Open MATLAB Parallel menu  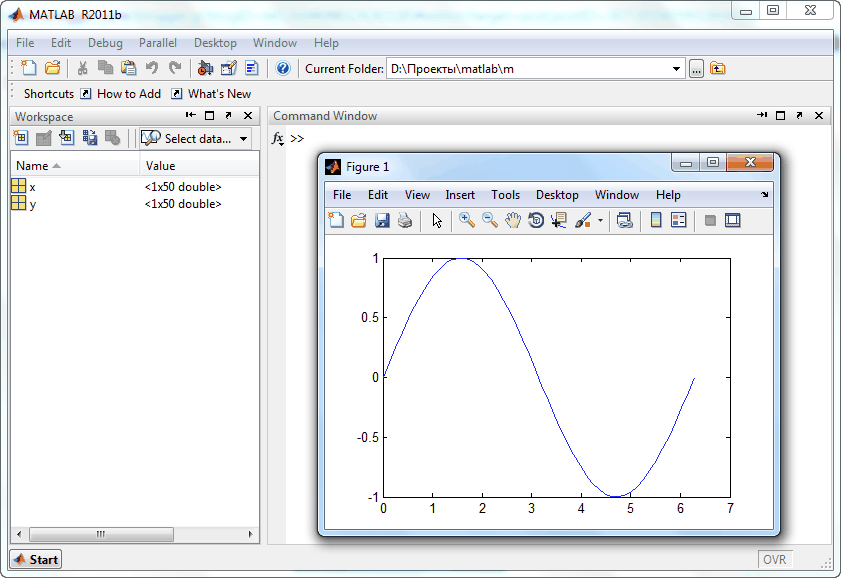158,43
